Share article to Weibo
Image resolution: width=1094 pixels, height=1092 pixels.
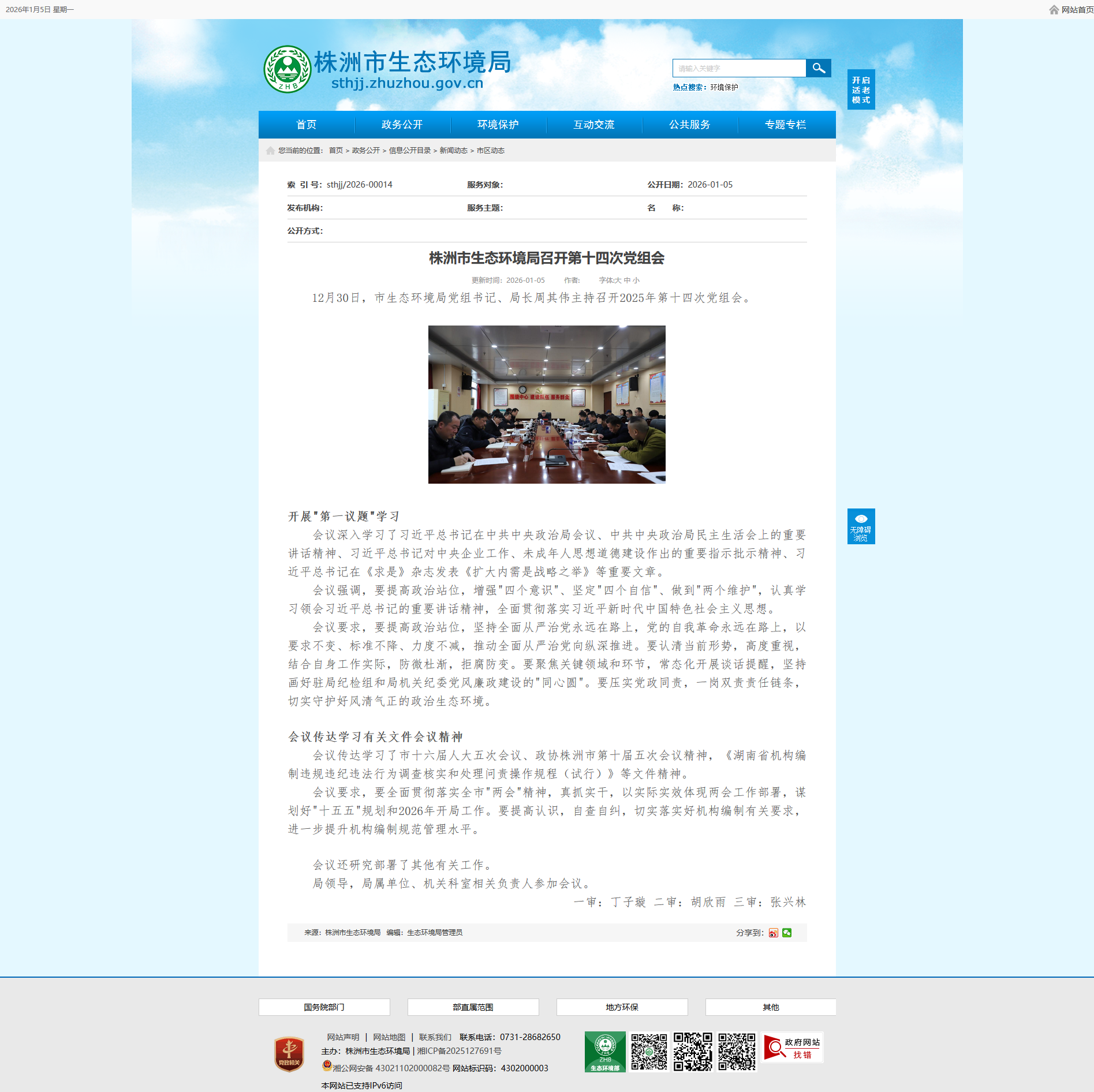773,933
